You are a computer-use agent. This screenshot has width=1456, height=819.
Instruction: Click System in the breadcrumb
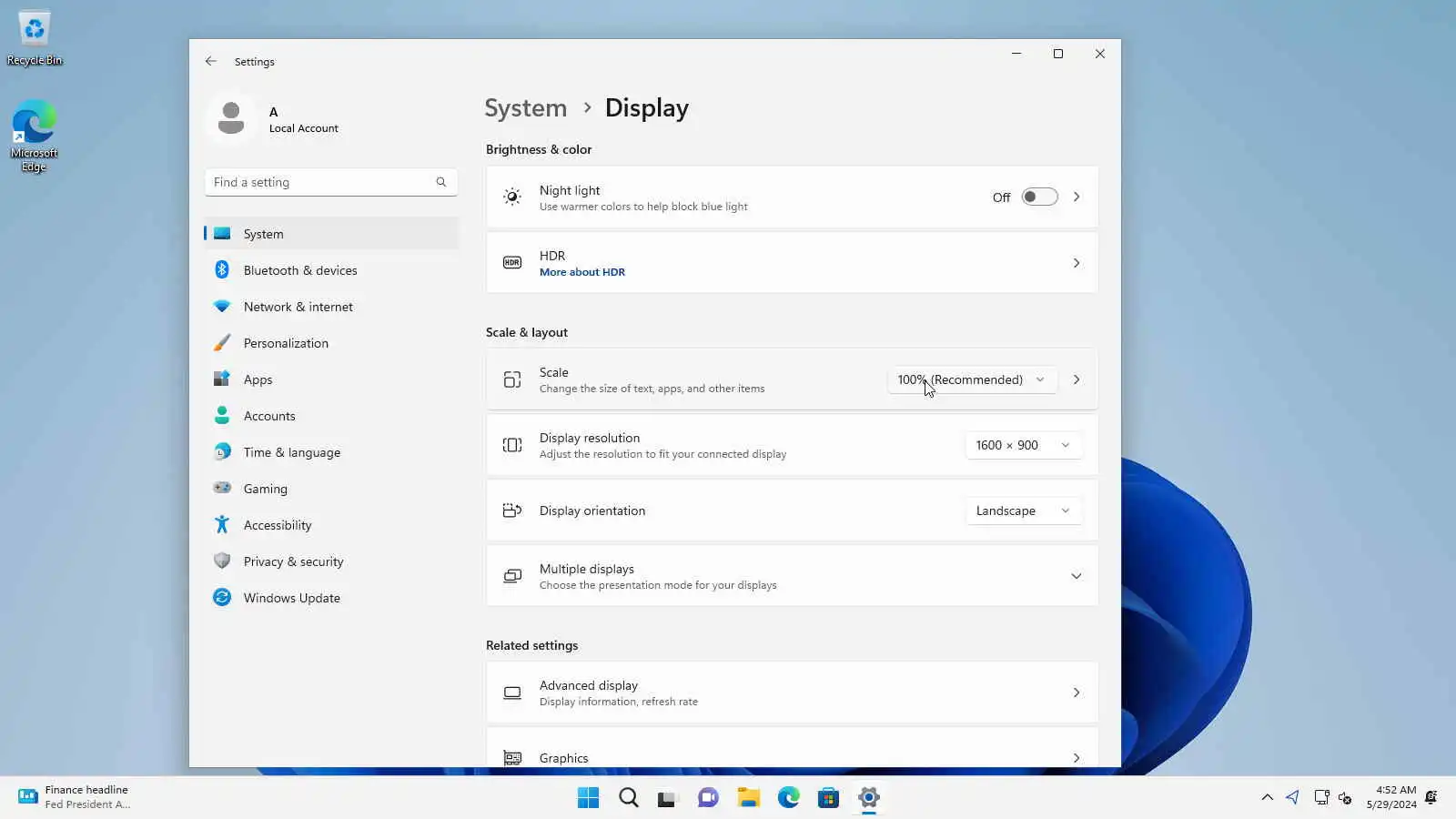(x=525, y=108)
